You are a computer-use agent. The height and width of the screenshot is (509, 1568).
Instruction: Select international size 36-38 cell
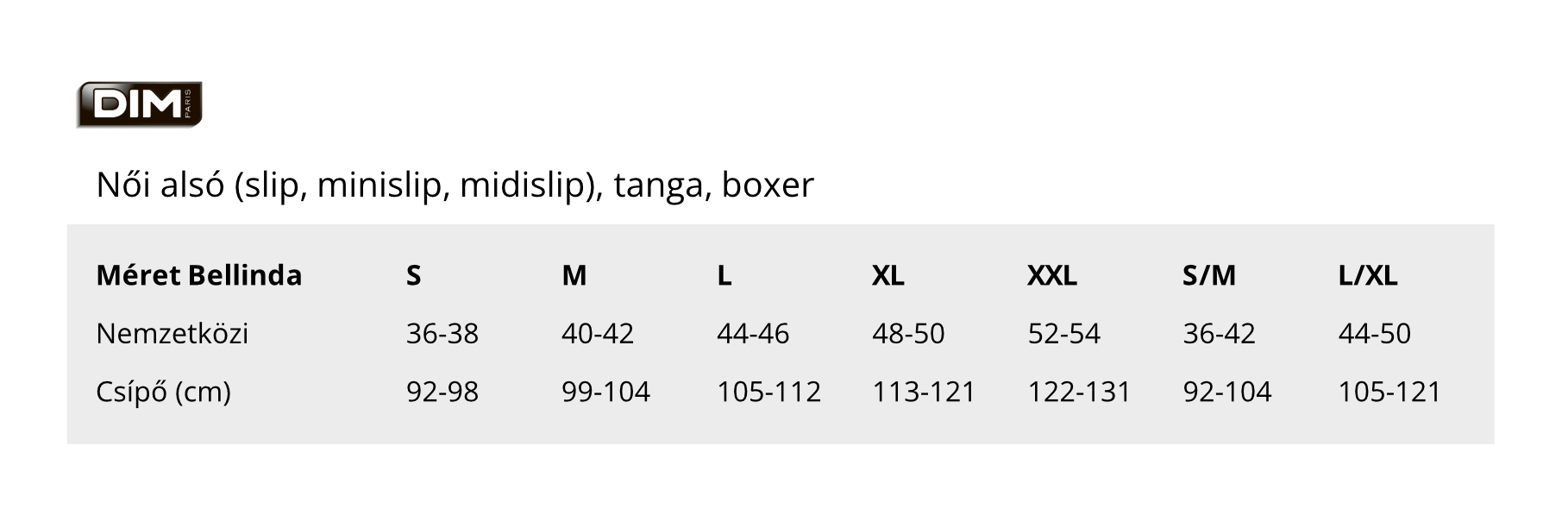pos(442,333)
